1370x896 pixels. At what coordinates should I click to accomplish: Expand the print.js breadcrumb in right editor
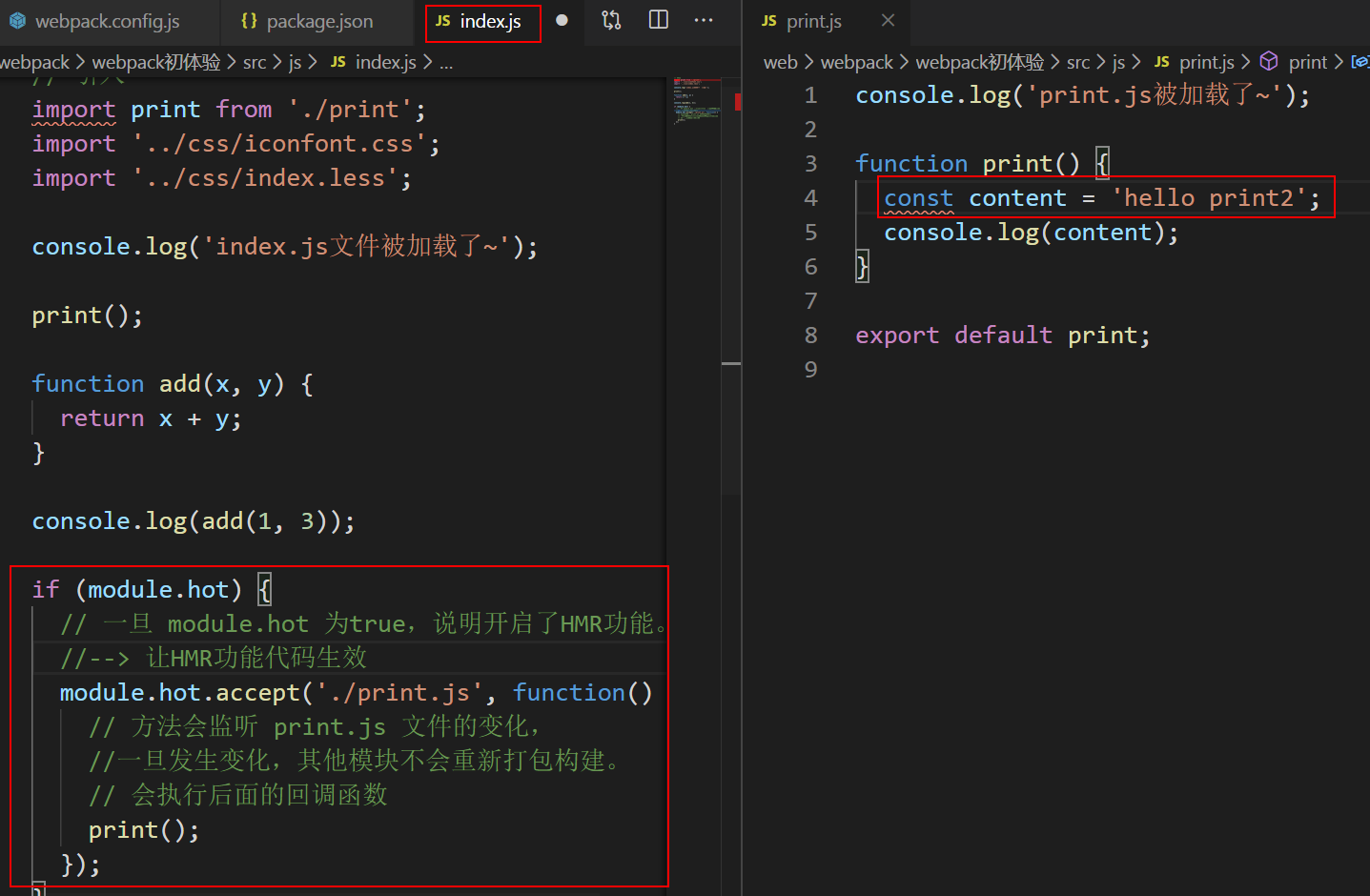1206,62
